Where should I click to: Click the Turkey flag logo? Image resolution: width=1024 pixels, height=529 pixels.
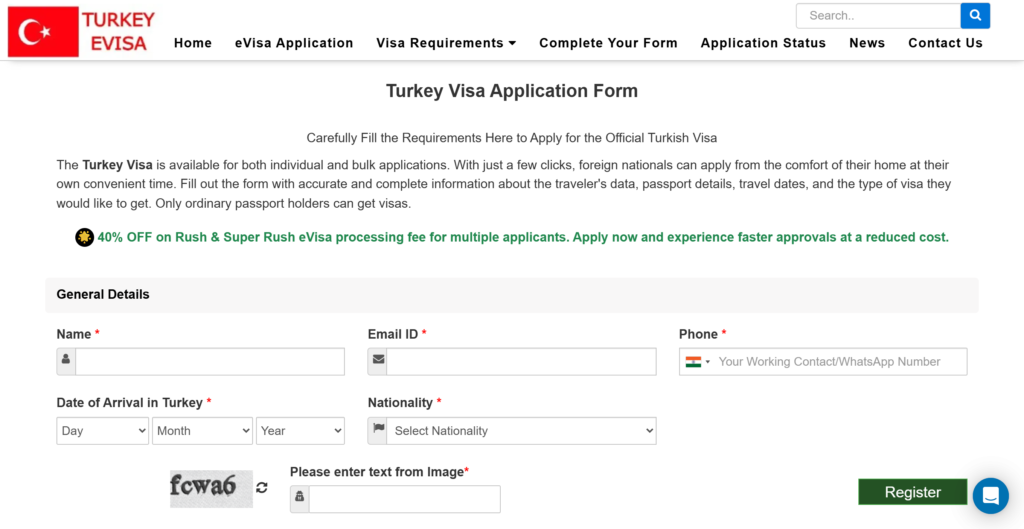coord(43,32)
